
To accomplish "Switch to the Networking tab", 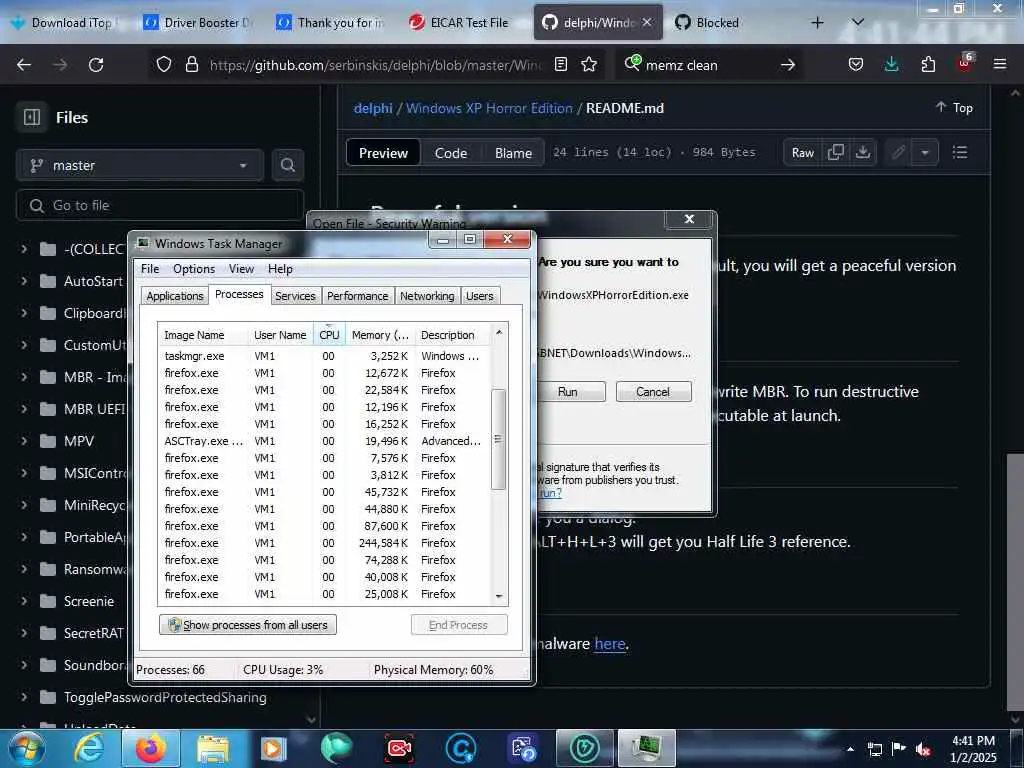I will click(x=427, y=296).
